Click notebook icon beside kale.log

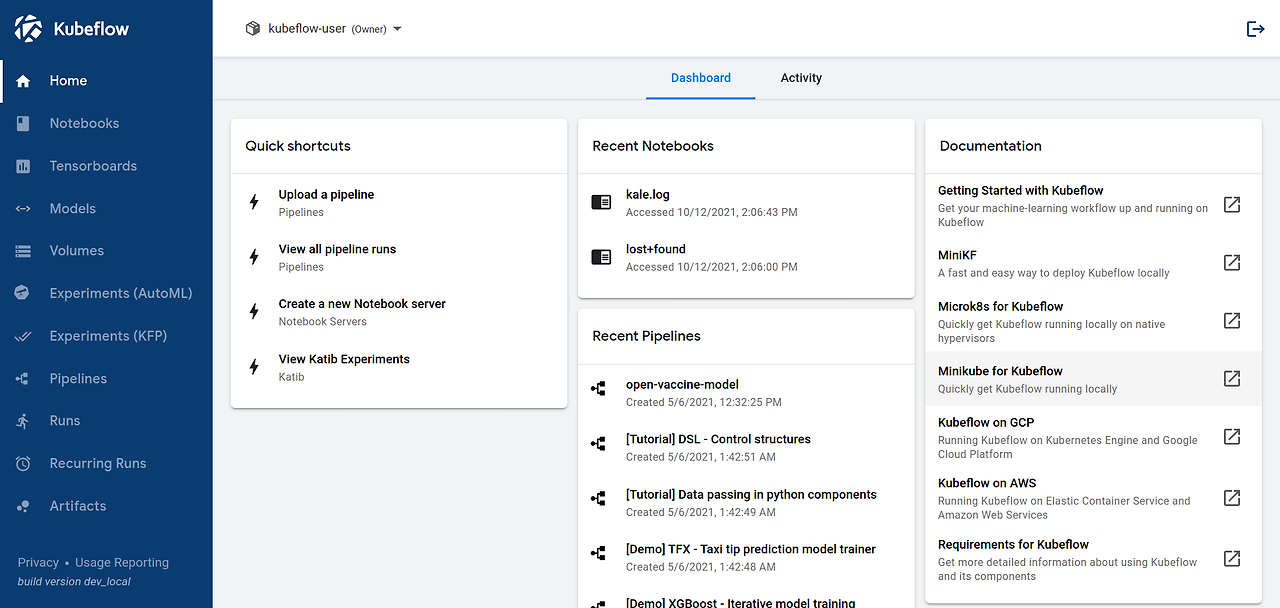(x=601, y=202)
